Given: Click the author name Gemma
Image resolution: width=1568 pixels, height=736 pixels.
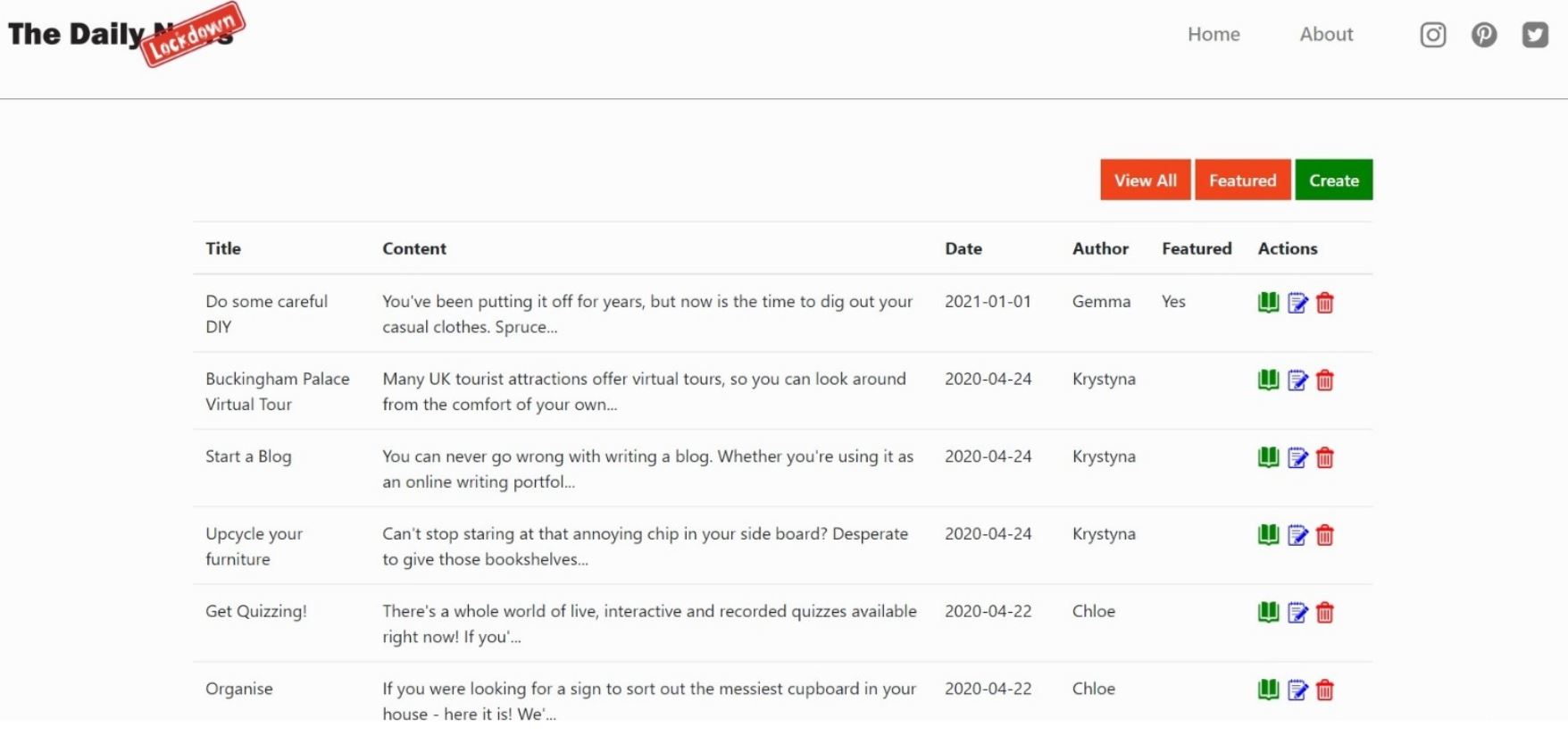Looking at the screenshot, I should 1101,301.
